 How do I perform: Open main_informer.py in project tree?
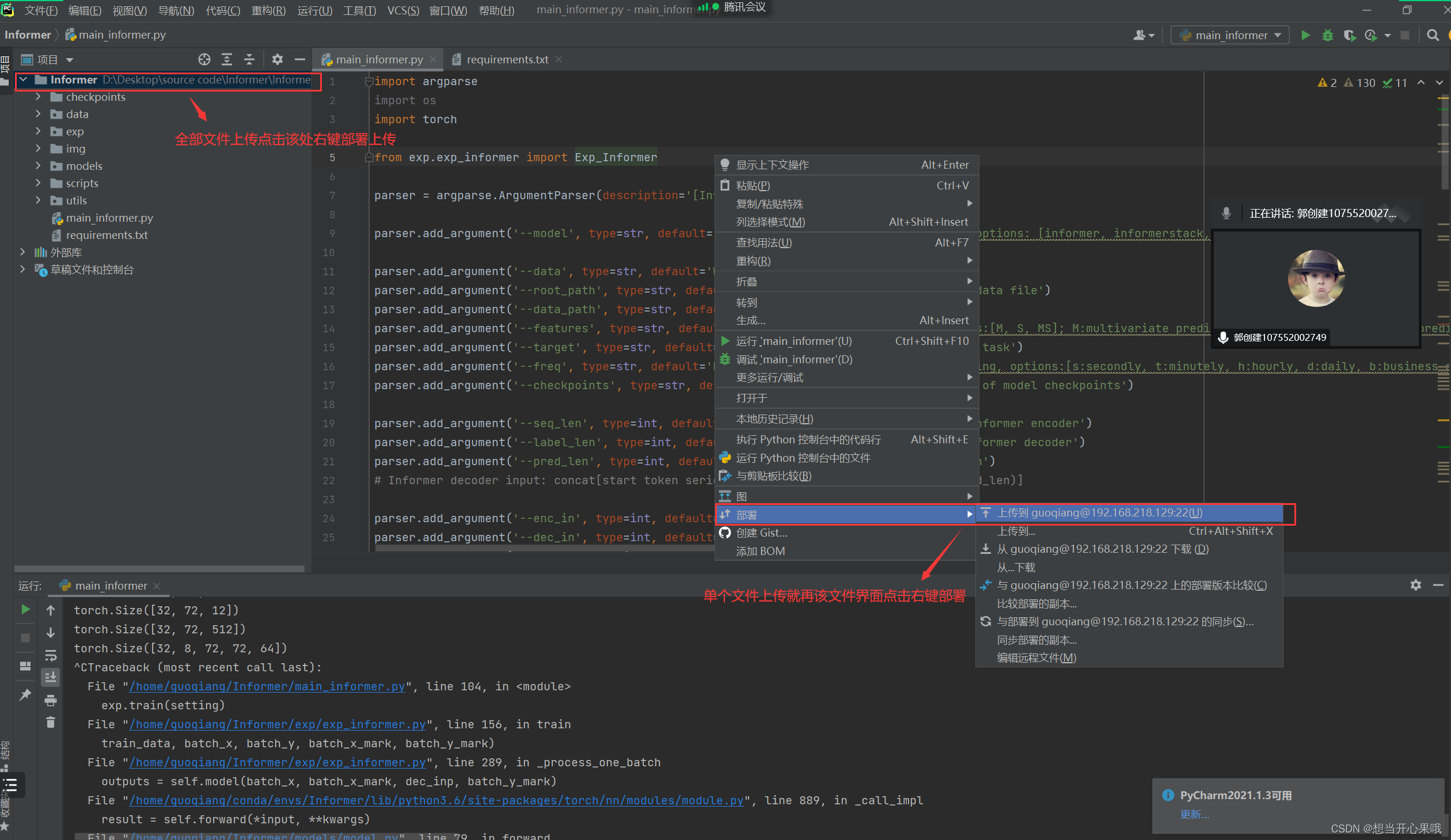[109, 218]
